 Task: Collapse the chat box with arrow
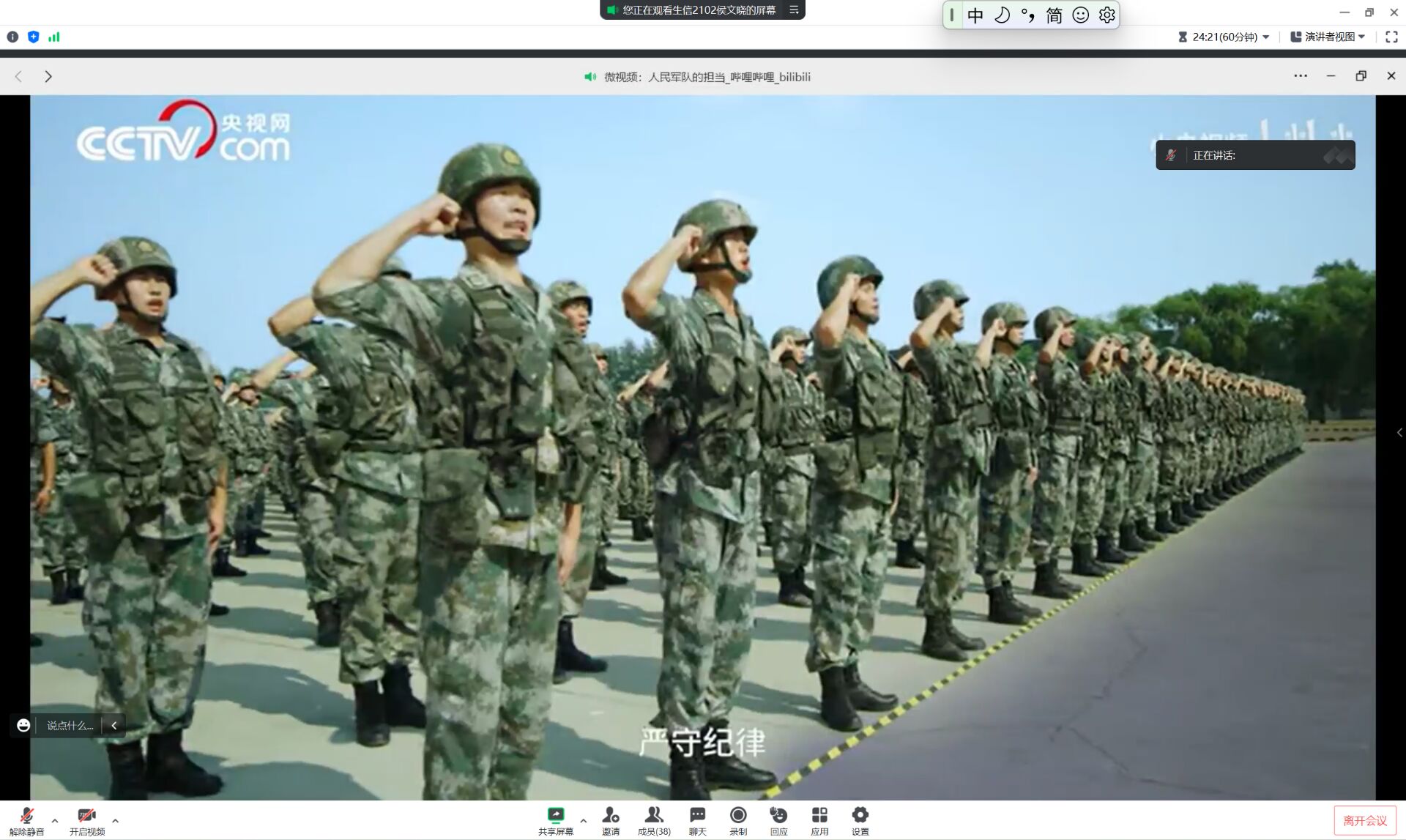114,726
